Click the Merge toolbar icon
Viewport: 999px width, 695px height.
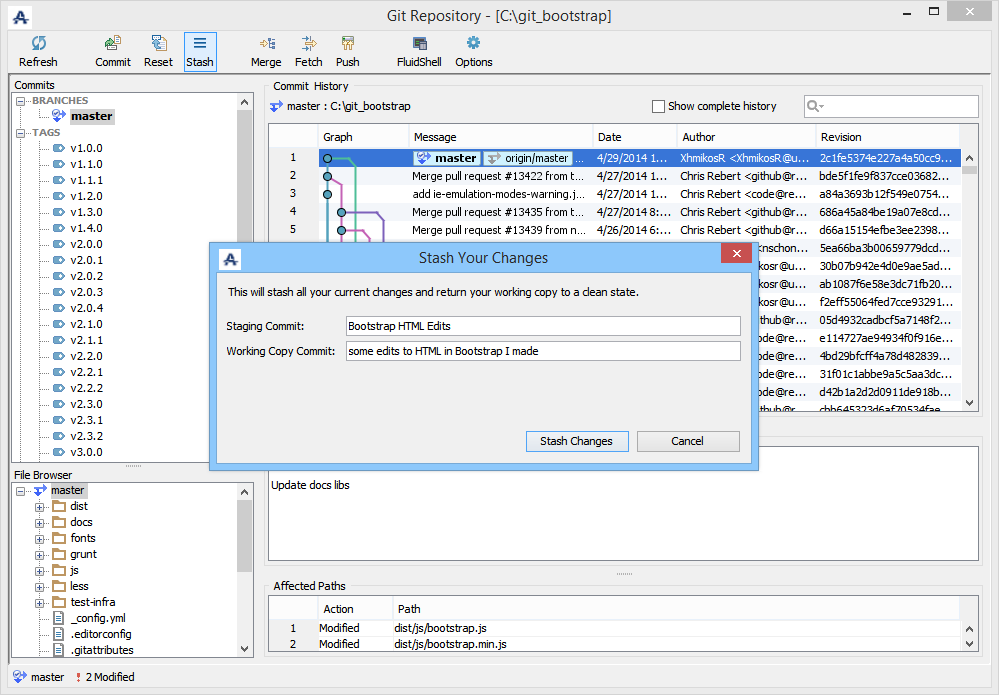[266, 51]
